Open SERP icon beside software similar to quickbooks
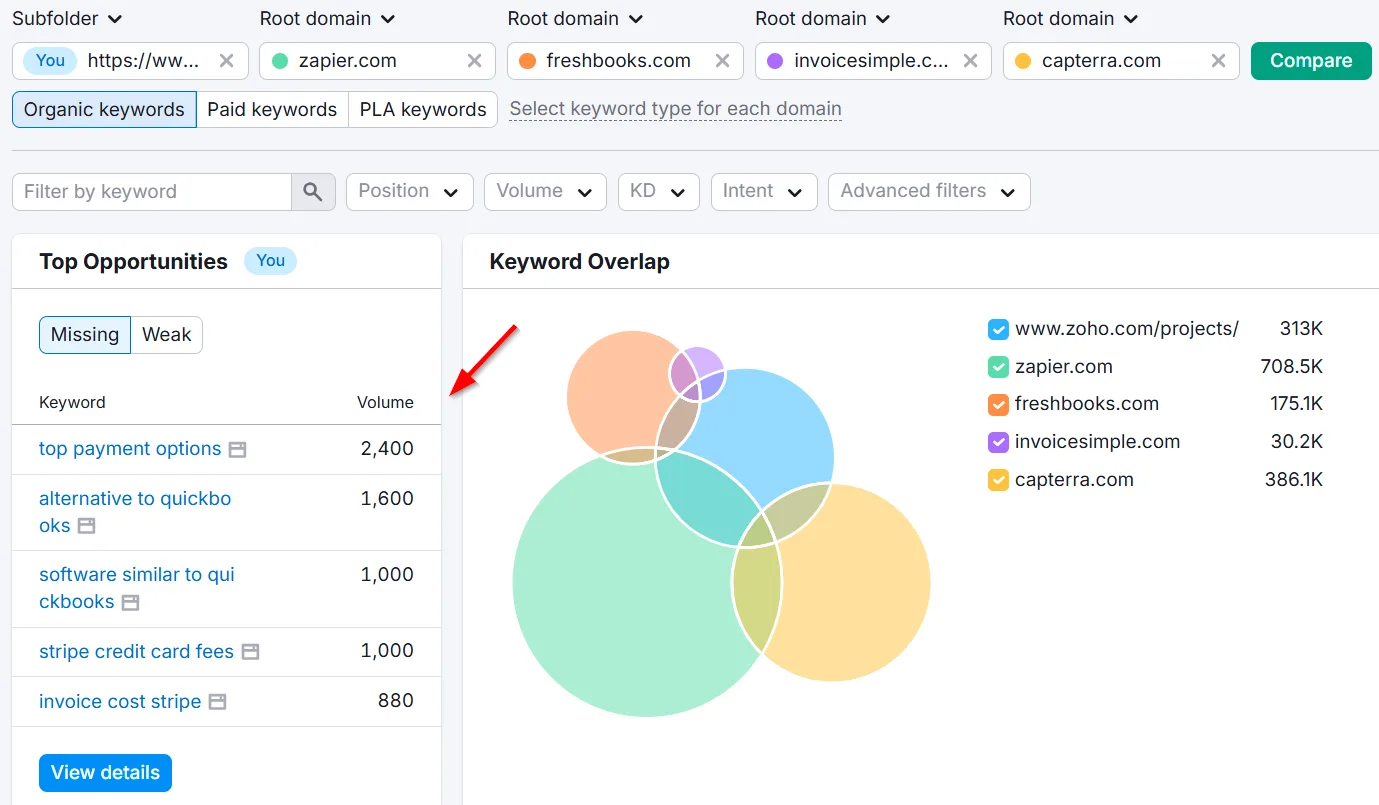The width and height of the screenshot is (1379, 805). click(x=130, y=603)
